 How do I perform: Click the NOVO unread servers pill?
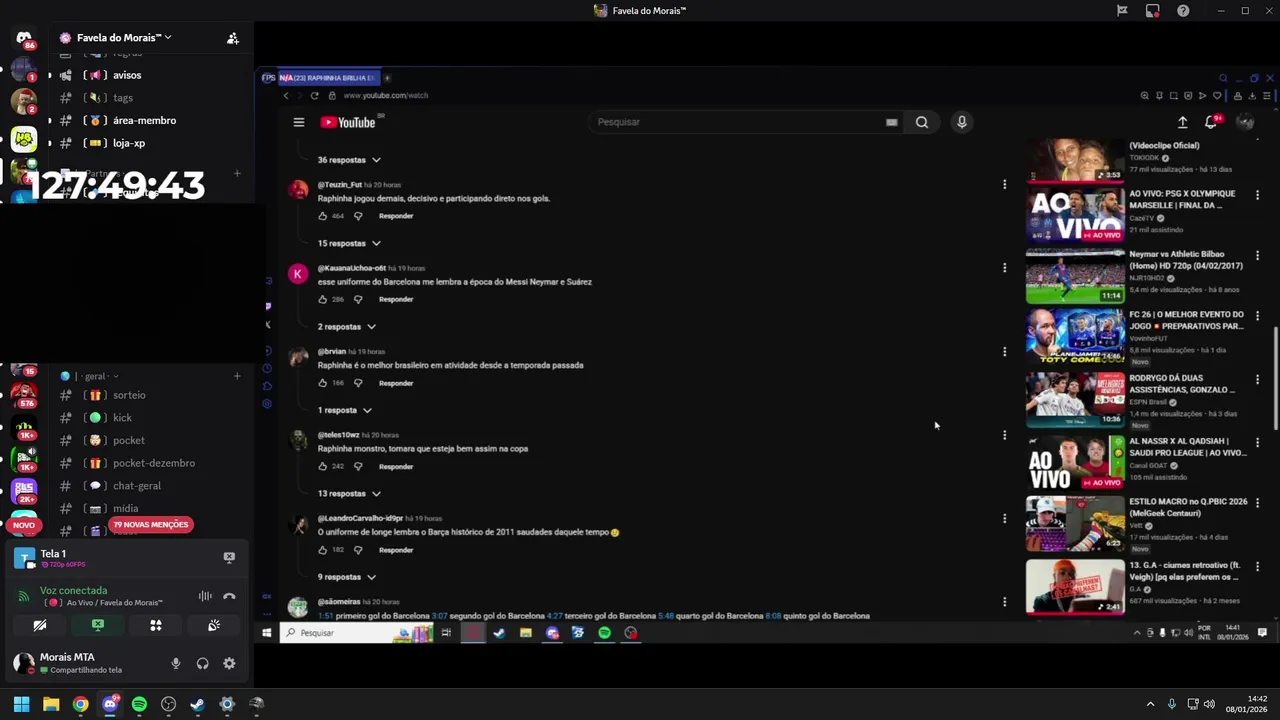coord(24,525)
